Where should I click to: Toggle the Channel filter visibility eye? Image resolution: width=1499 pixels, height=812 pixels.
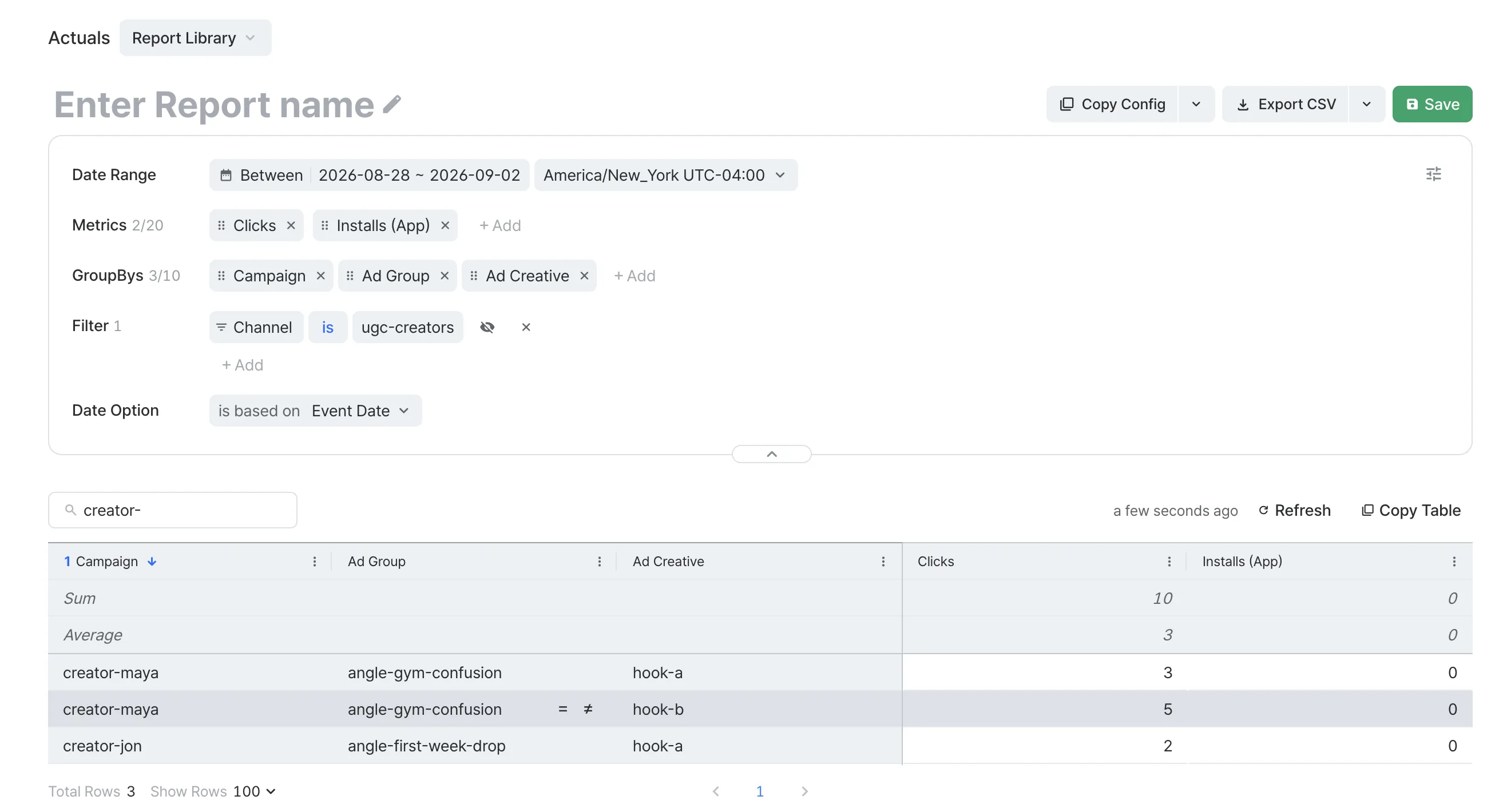487,328
